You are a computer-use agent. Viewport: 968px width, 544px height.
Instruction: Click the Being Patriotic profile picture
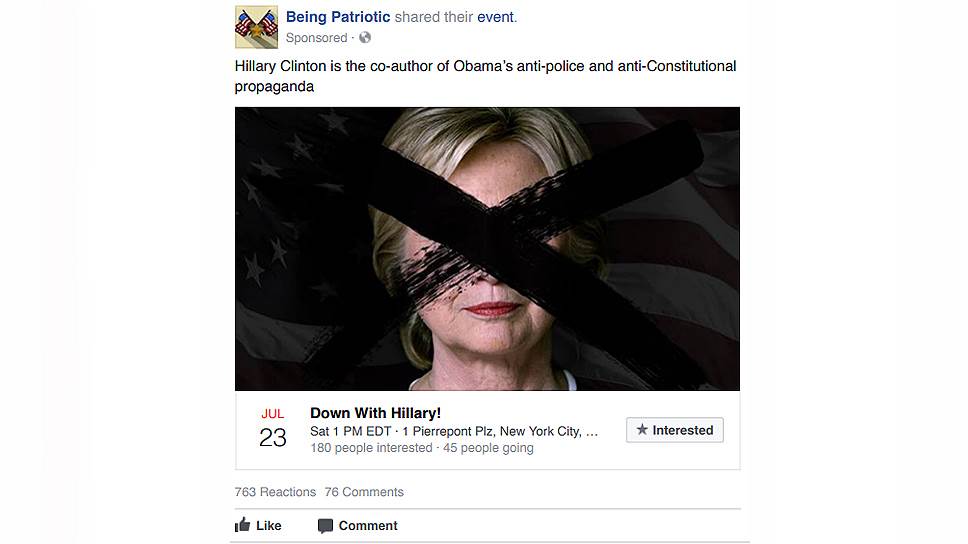(256, 27)
